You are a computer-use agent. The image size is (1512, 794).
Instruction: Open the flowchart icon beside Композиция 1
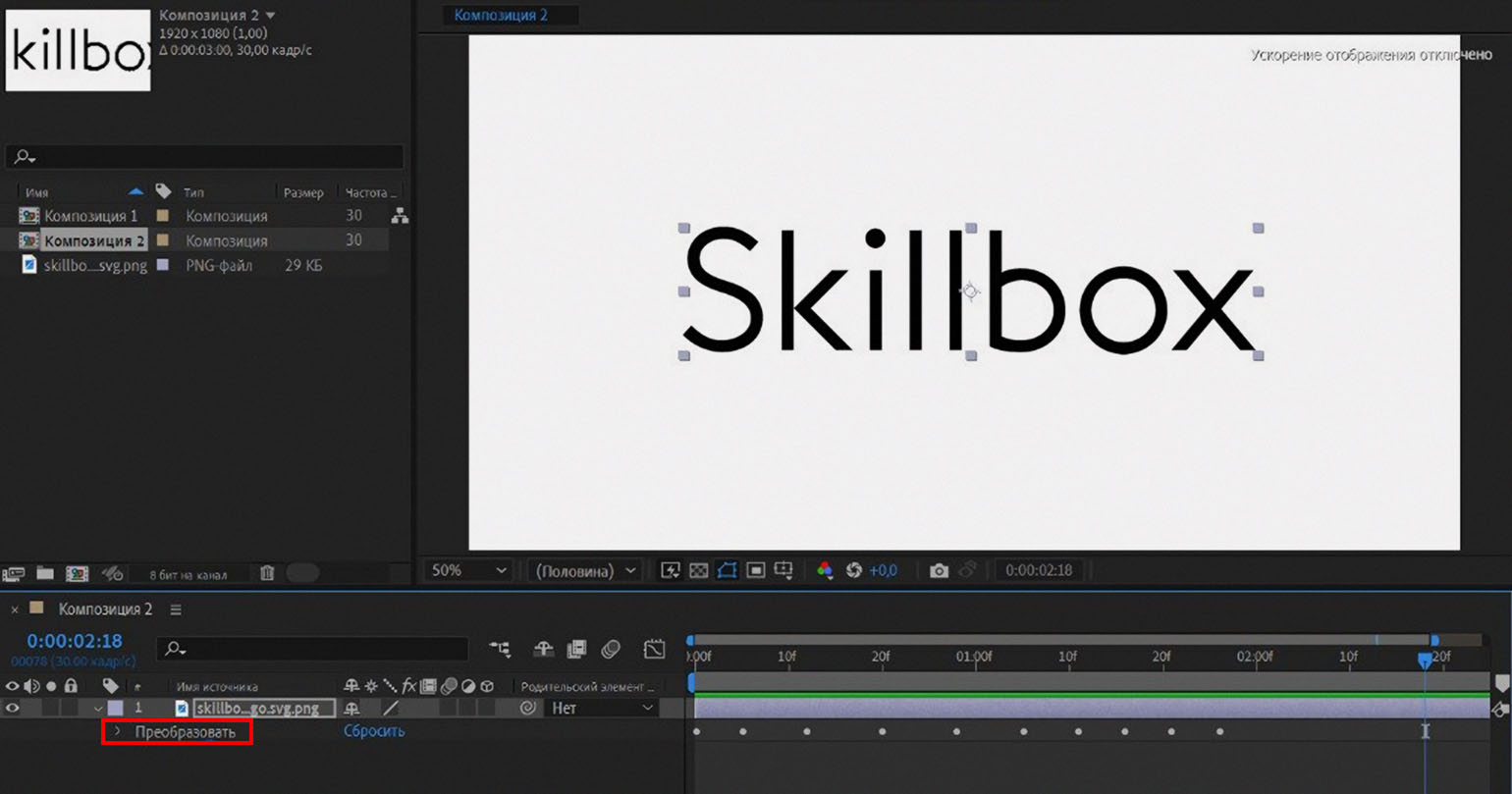400,216
